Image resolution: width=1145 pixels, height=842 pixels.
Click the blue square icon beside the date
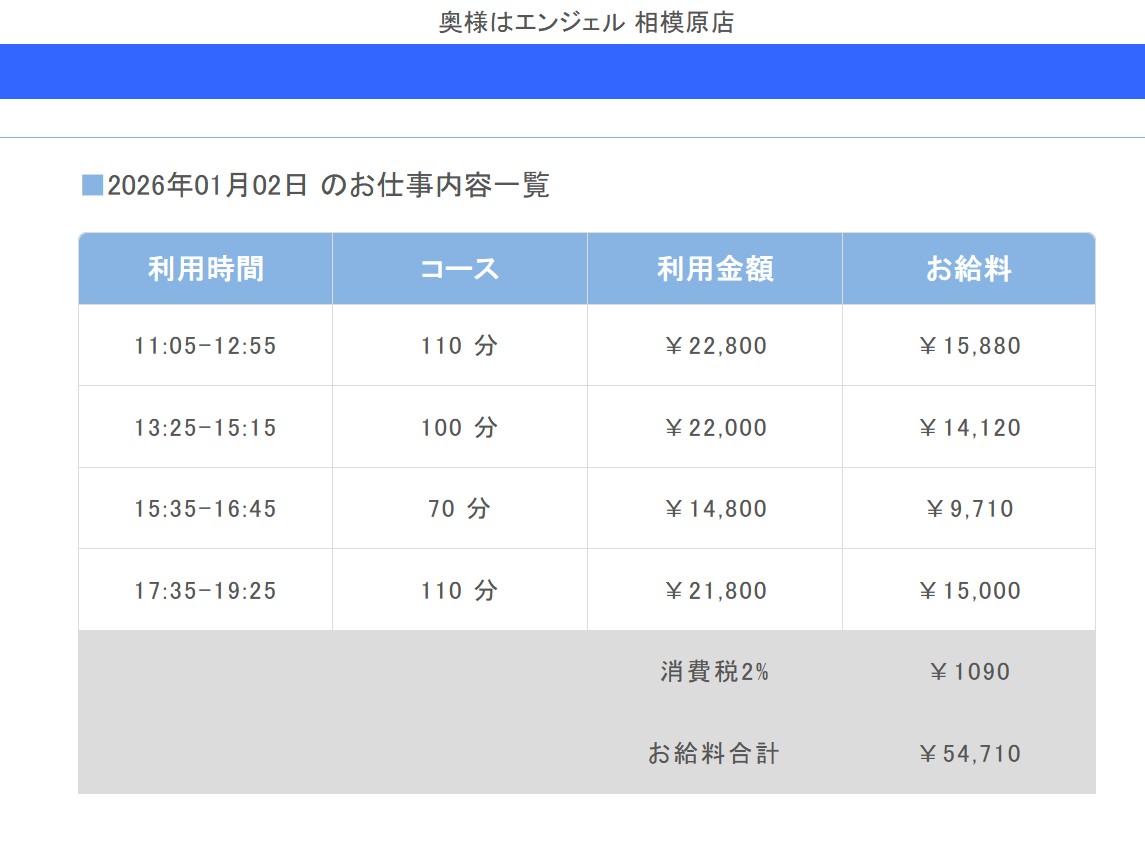click(92, 185)
